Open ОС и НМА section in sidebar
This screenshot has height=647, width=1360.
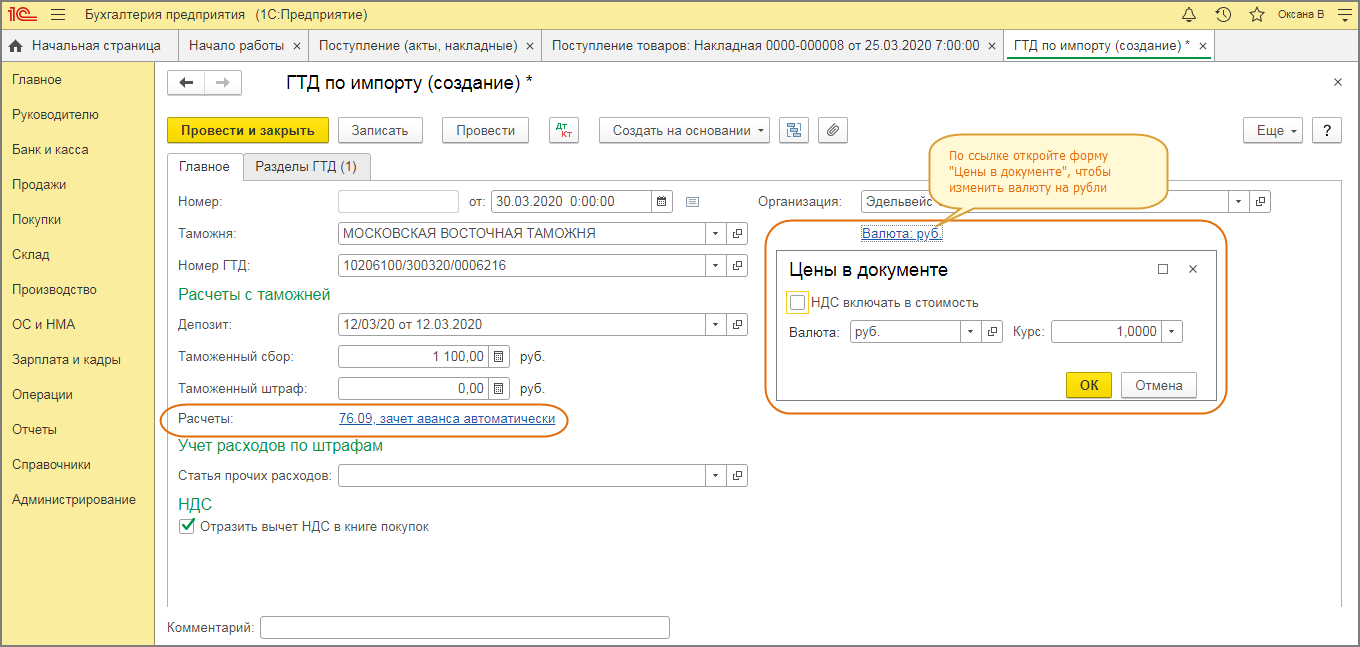(x=43, y=324)
